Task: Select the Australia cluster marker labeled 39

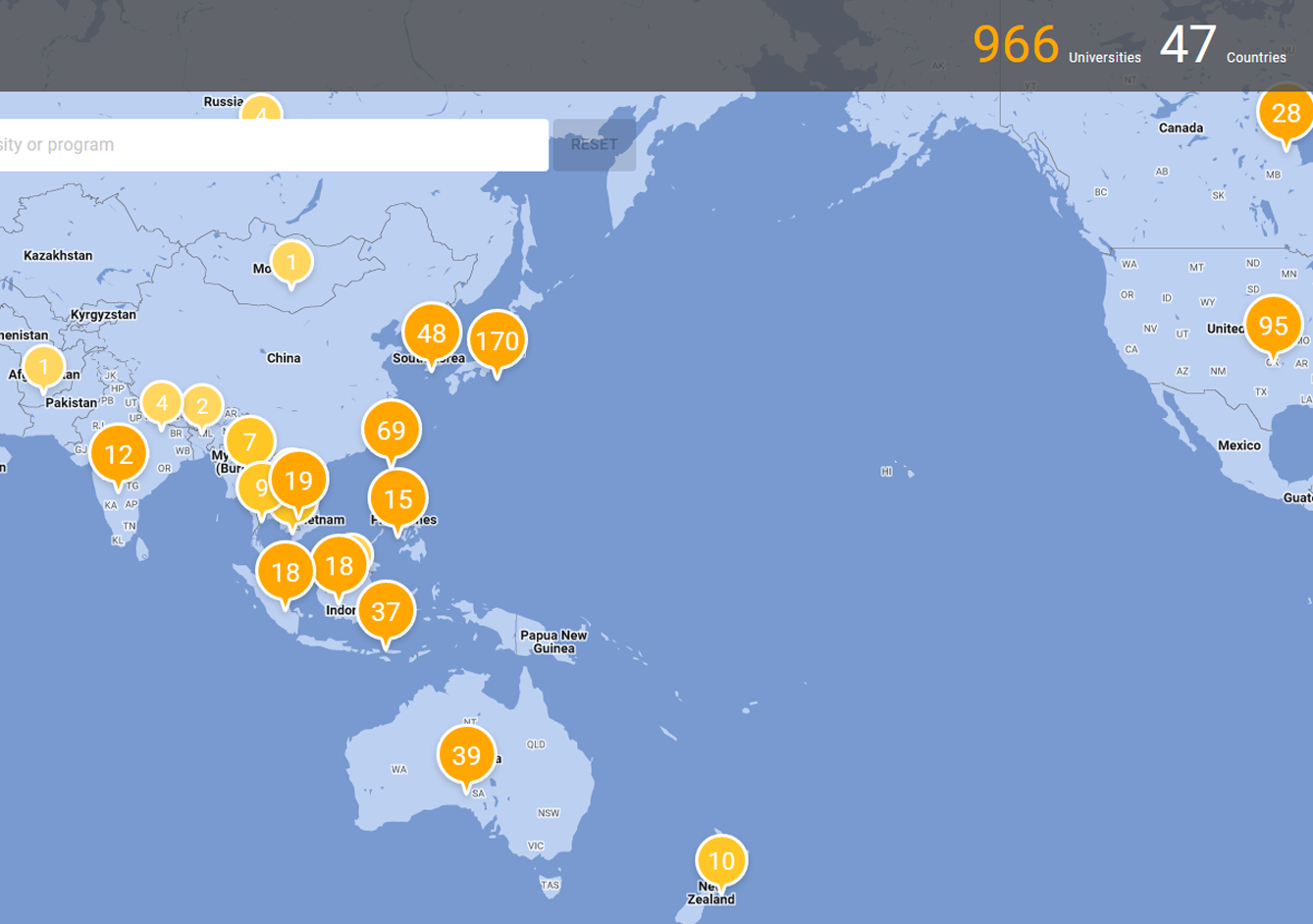Action: (466, 754)
